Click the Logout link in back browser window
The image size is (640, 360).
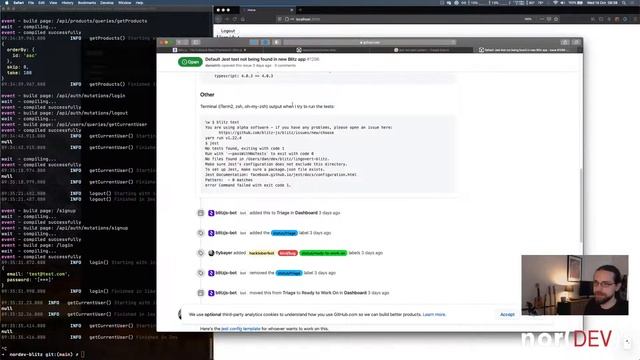tap(228, 31)
